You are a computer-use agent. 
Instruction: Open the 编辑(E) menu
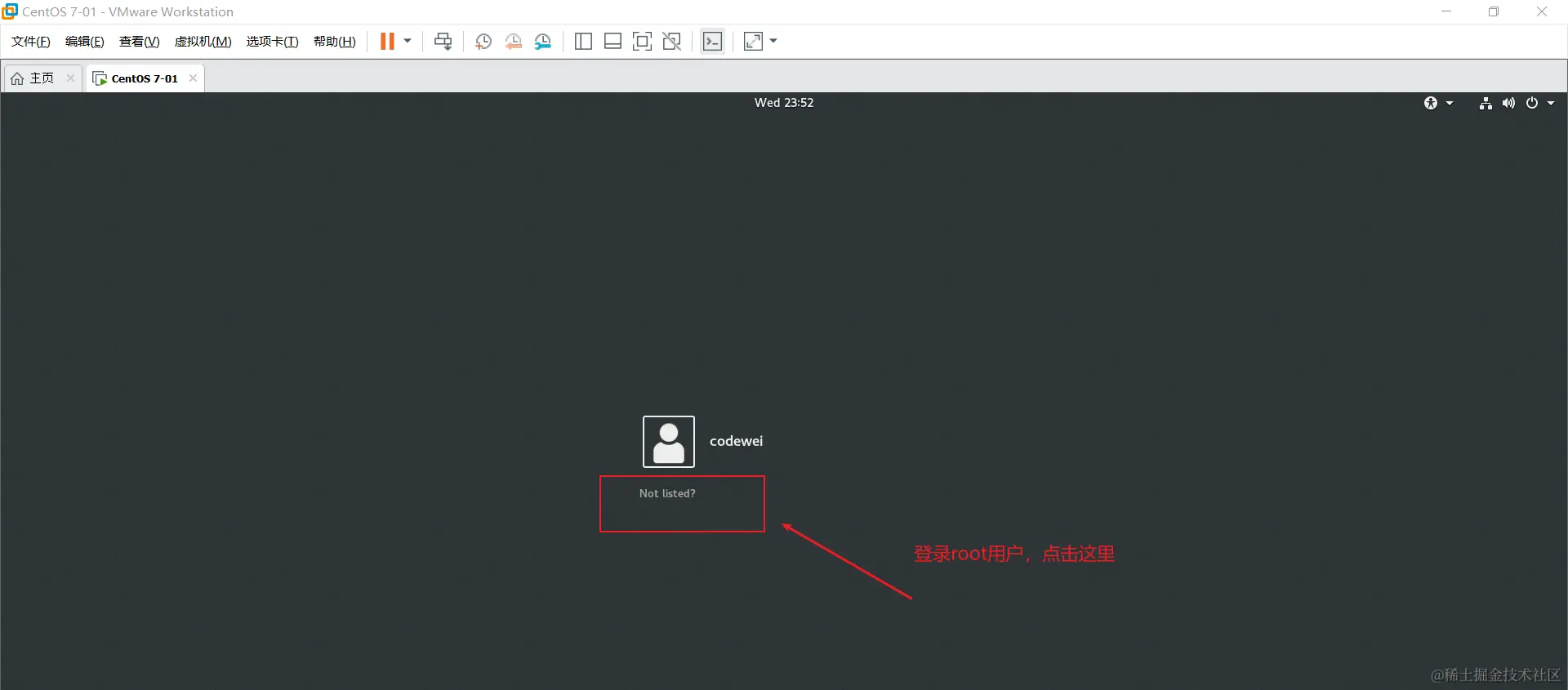tap(85, 42)
